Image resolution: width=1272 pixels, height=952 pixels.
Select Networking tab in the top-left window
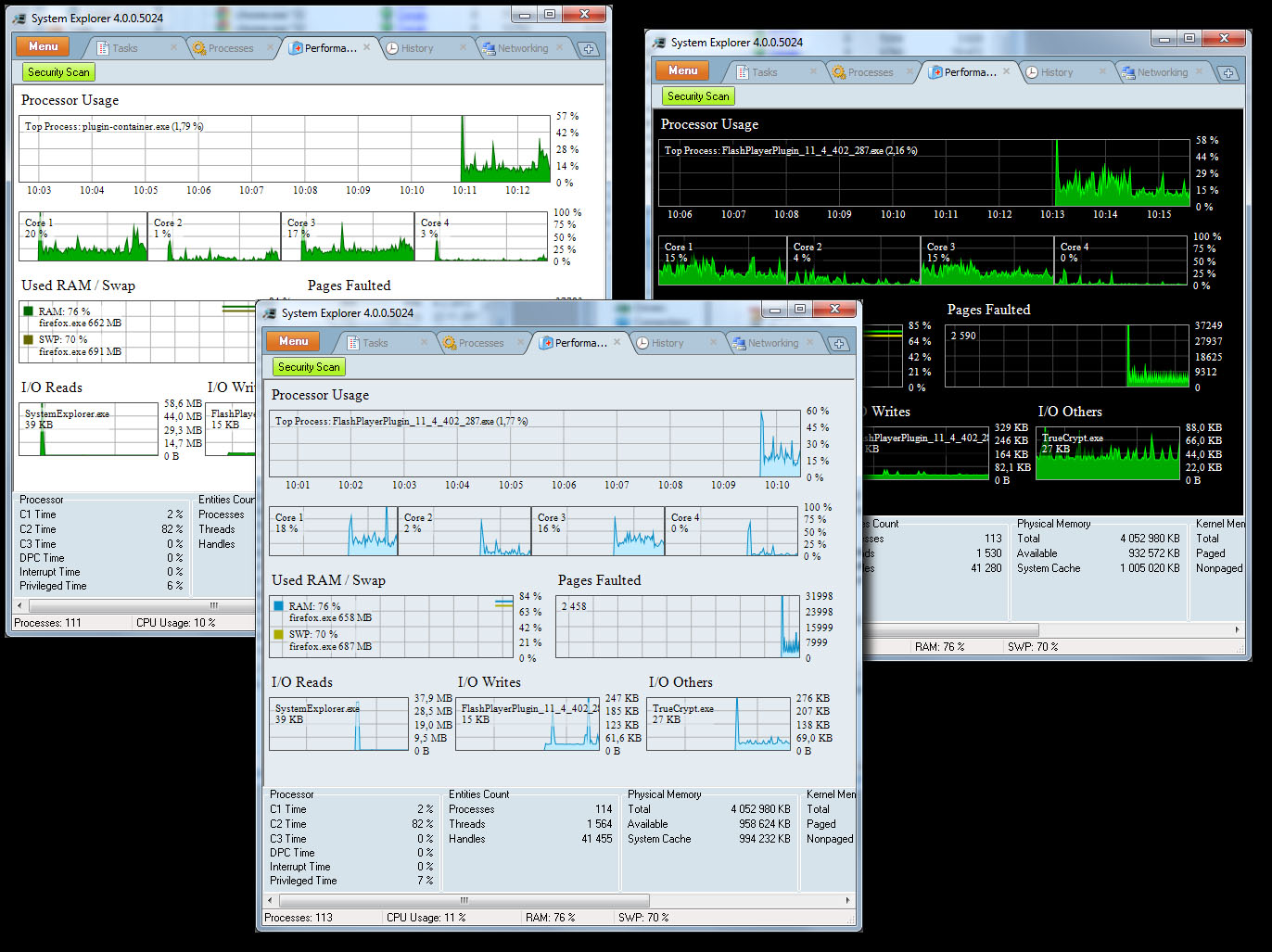pos(522,48)
